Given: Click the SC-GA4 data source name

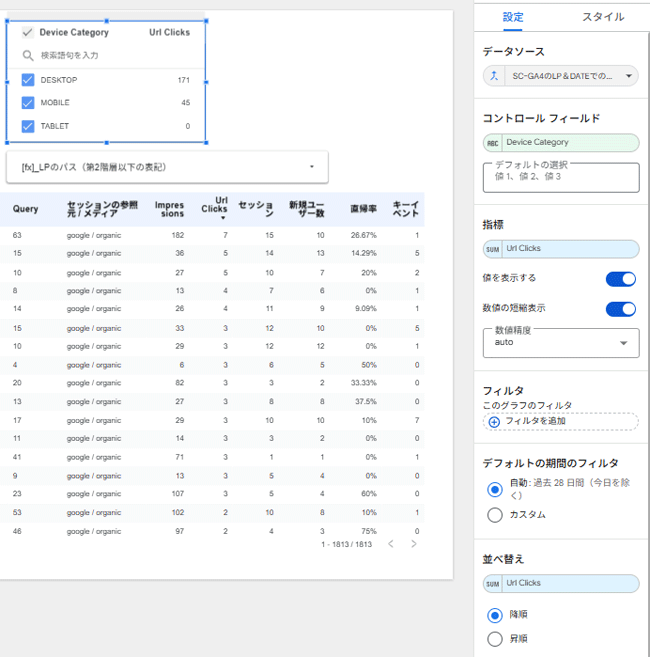Looking at the screenshot, I should tap(562, 76).
